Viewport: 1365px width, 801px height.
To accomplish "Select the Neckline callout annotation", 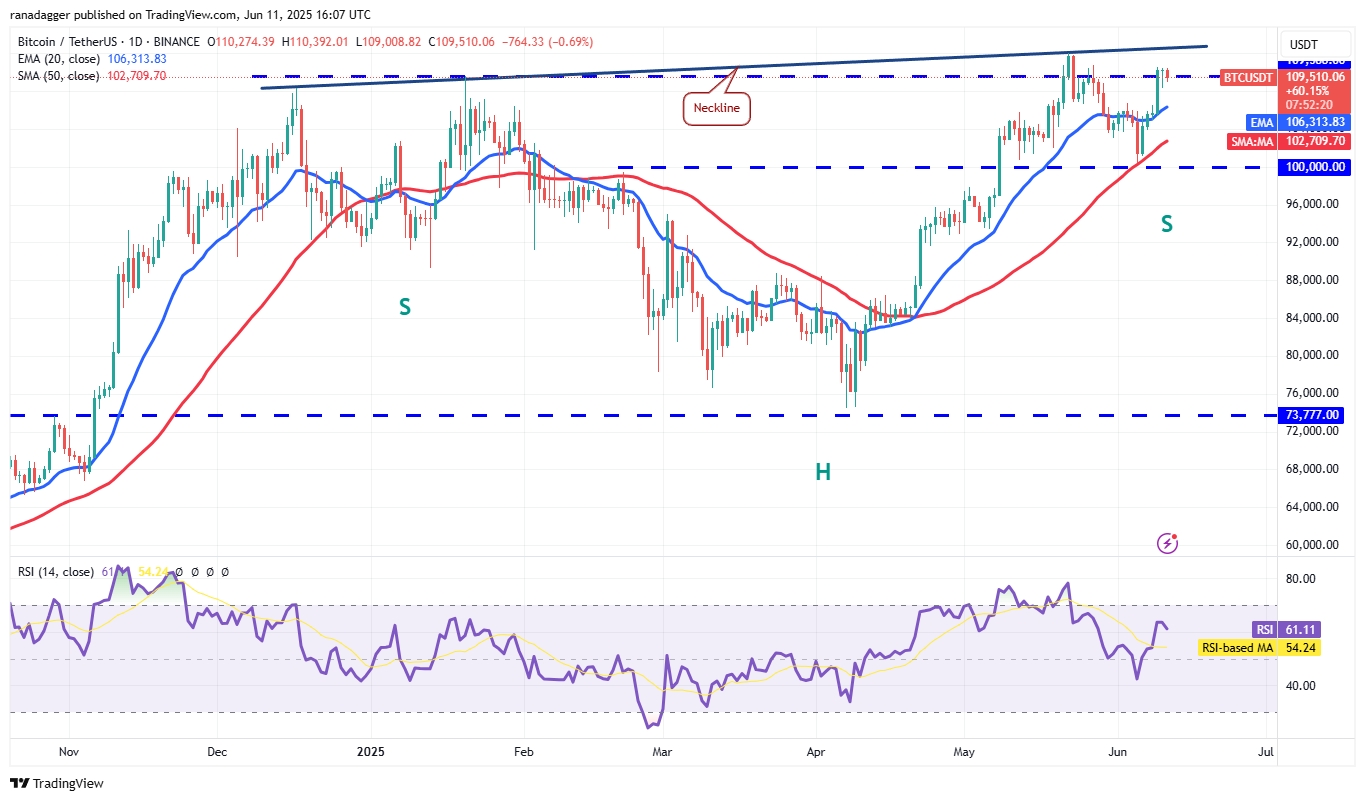I will pyautogui.click(x=717, y=108).
